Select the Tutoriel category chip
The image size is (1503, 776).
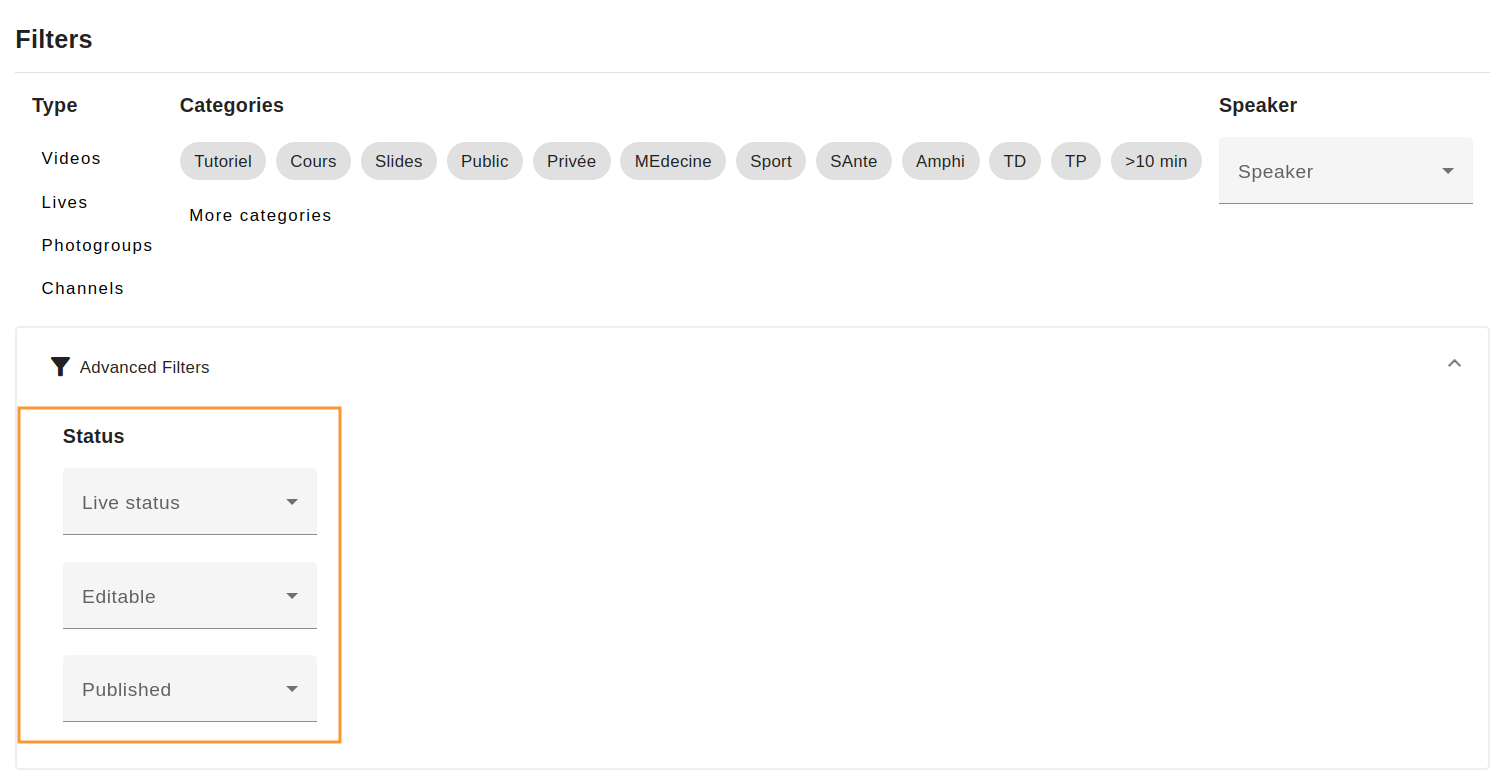[223, 161]
